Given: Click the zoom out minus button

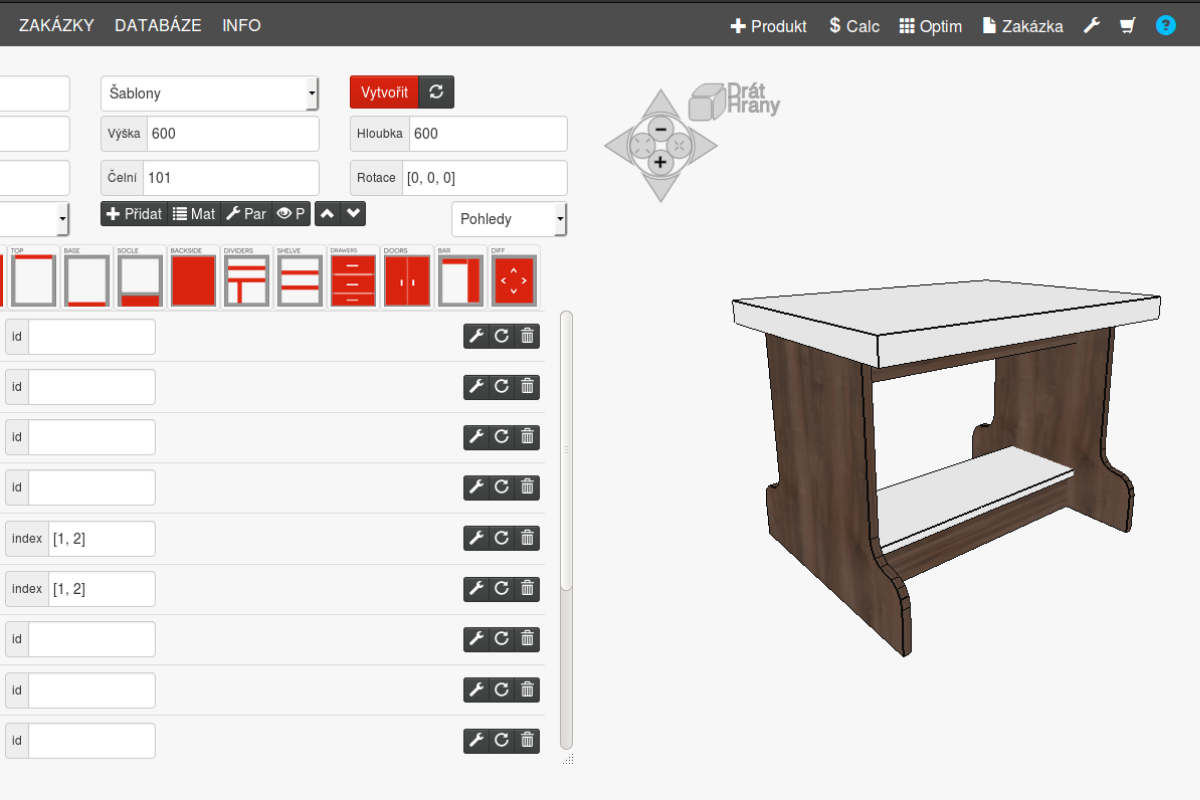Looking at the screenshot, I should pos(660,129).
